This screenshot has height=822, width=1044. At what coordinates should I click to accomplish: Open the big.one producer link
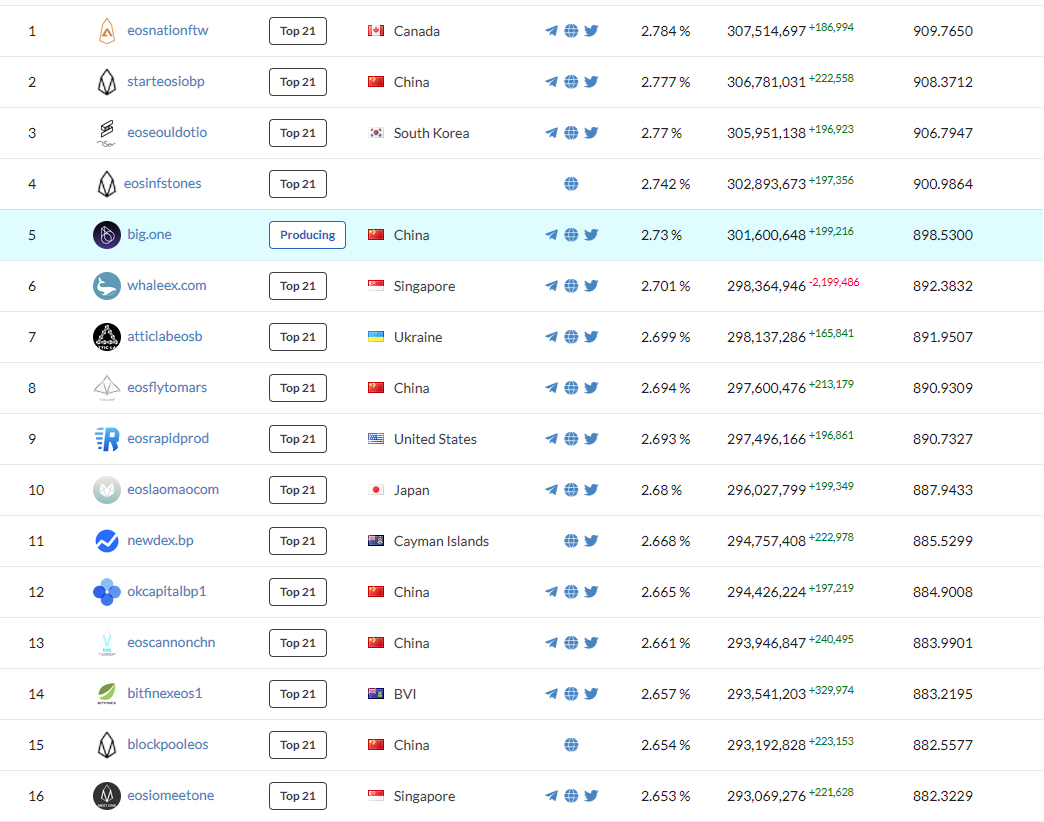(149, 234)
